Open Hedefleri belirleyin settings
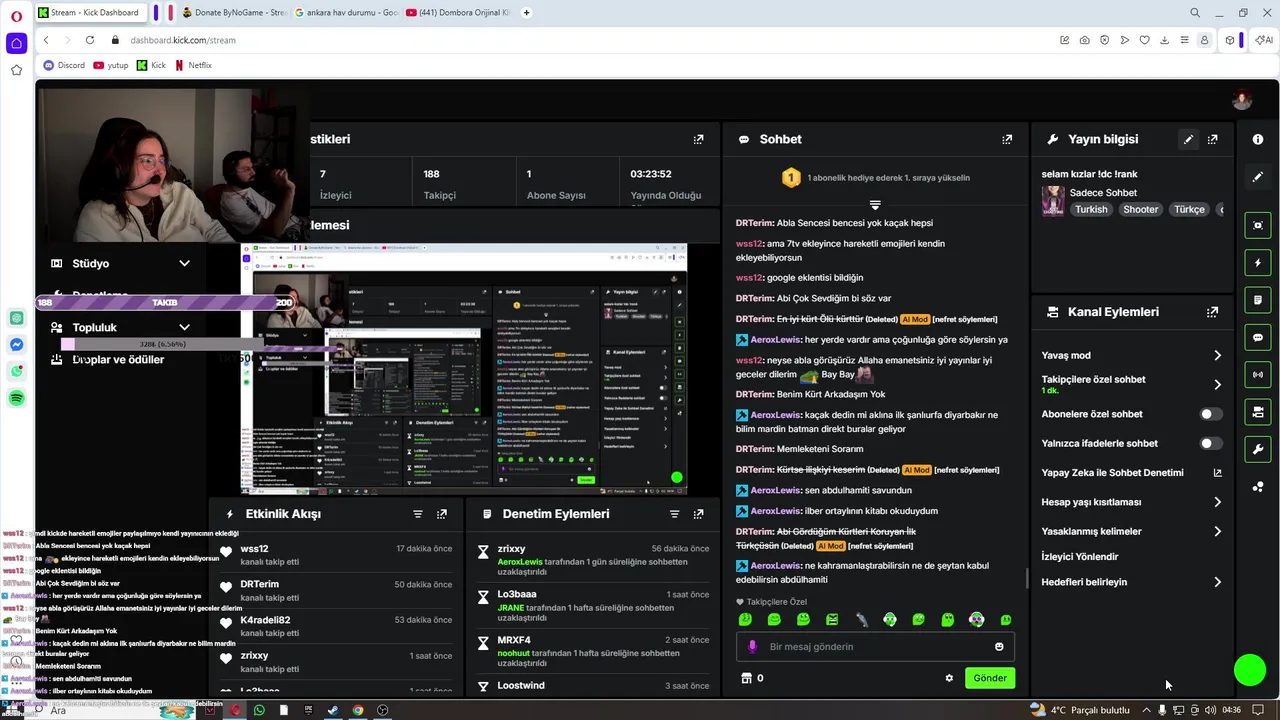1280x720 pixels. pos(1131,582)
